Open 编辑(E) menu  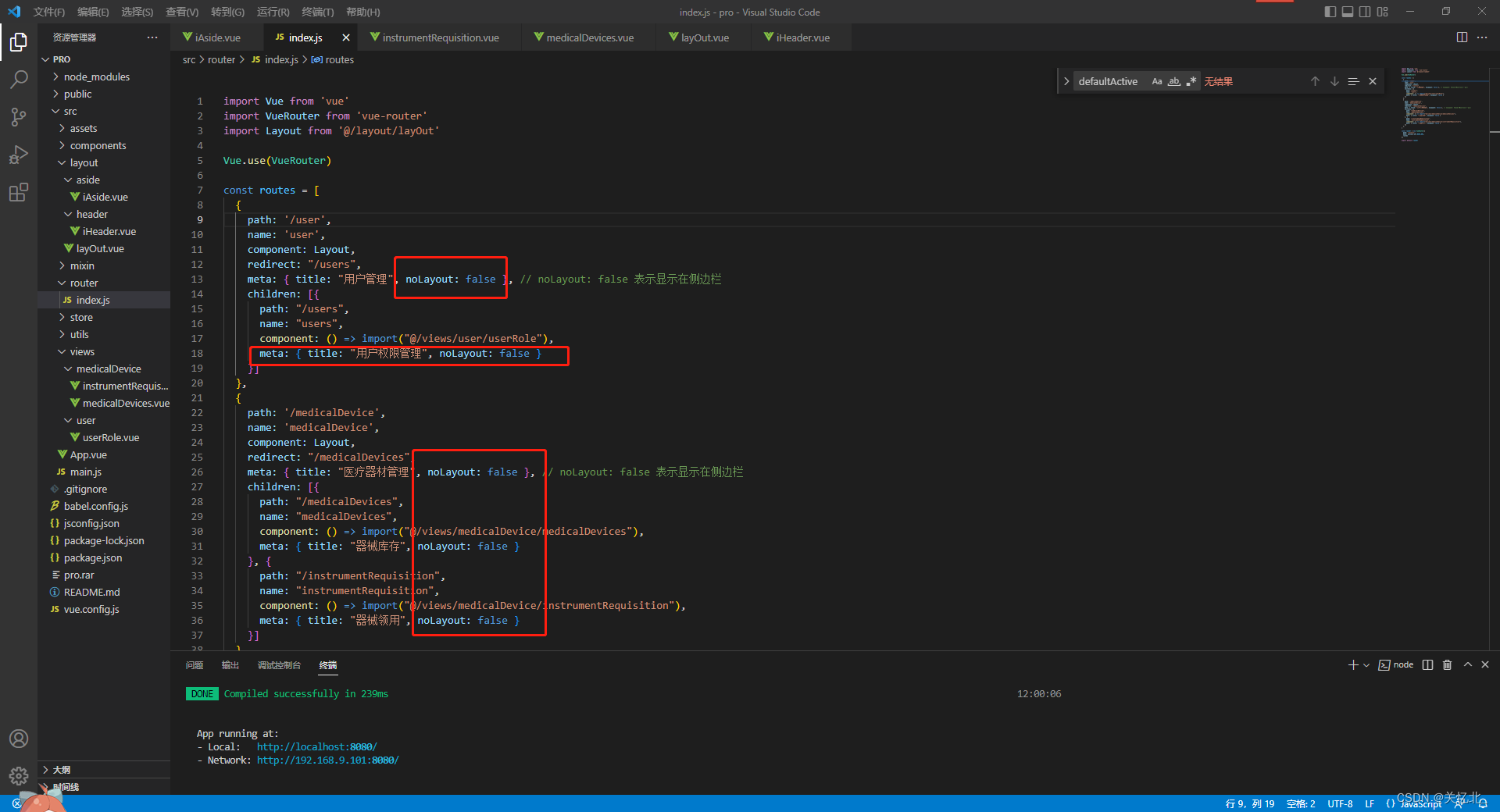(93, 12)
